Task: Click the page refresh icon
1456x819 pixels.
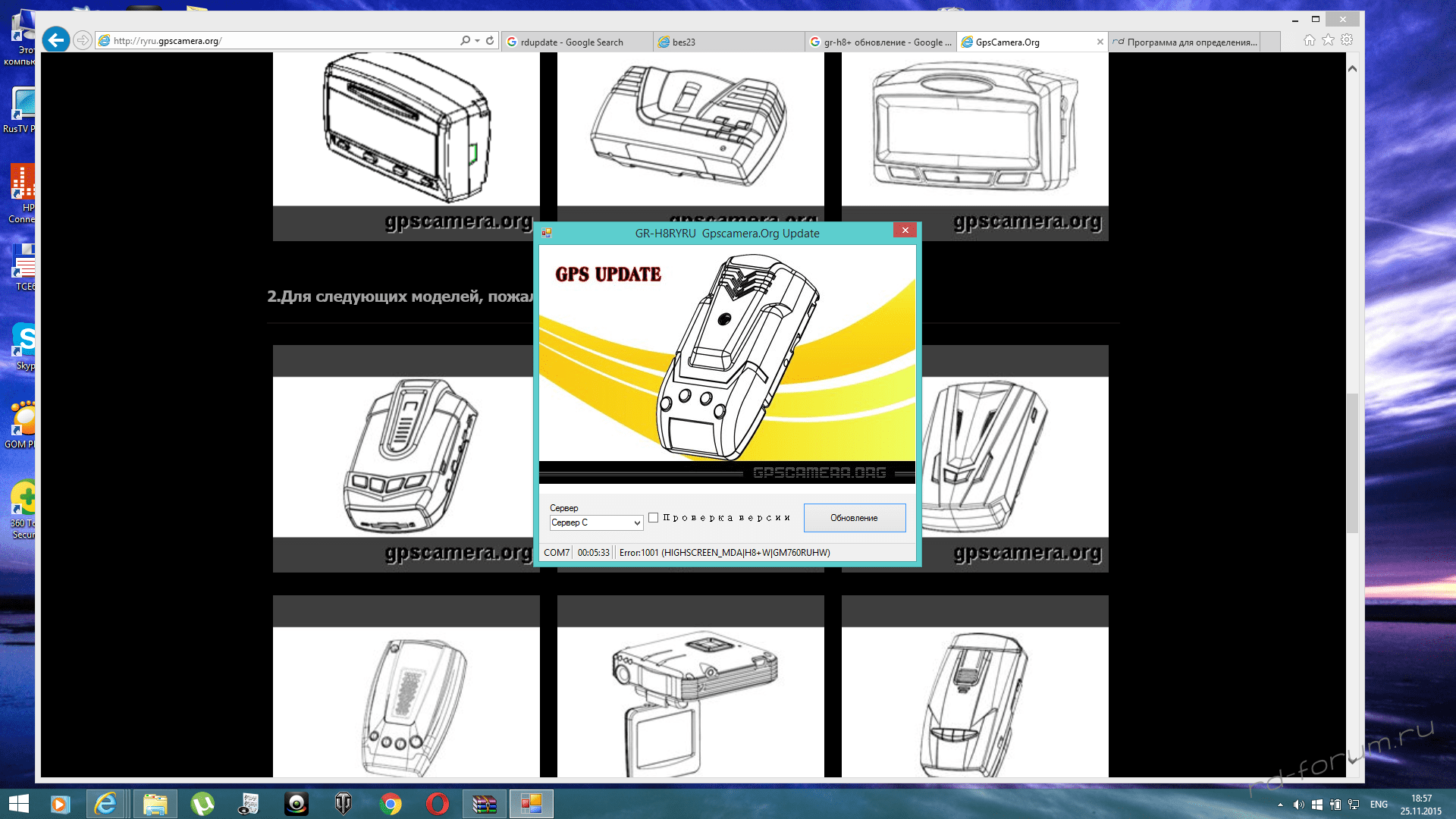Action: click(490, 40)
